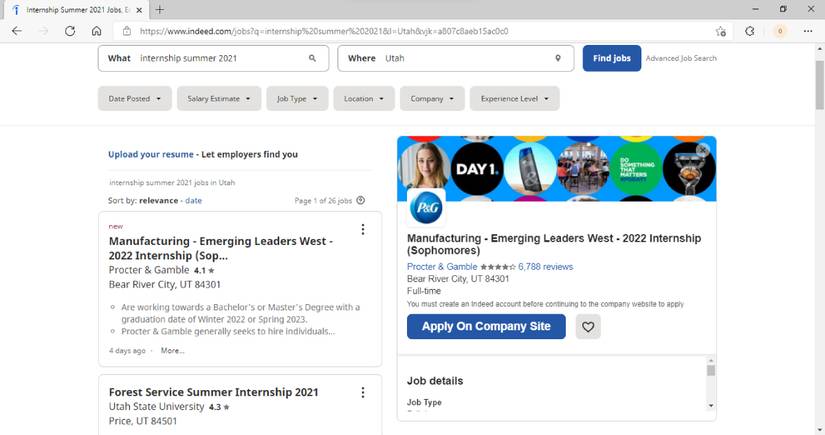Screen dimensions: 825x435
Task: Click the P&G company logo
Action: coord(426,207)
